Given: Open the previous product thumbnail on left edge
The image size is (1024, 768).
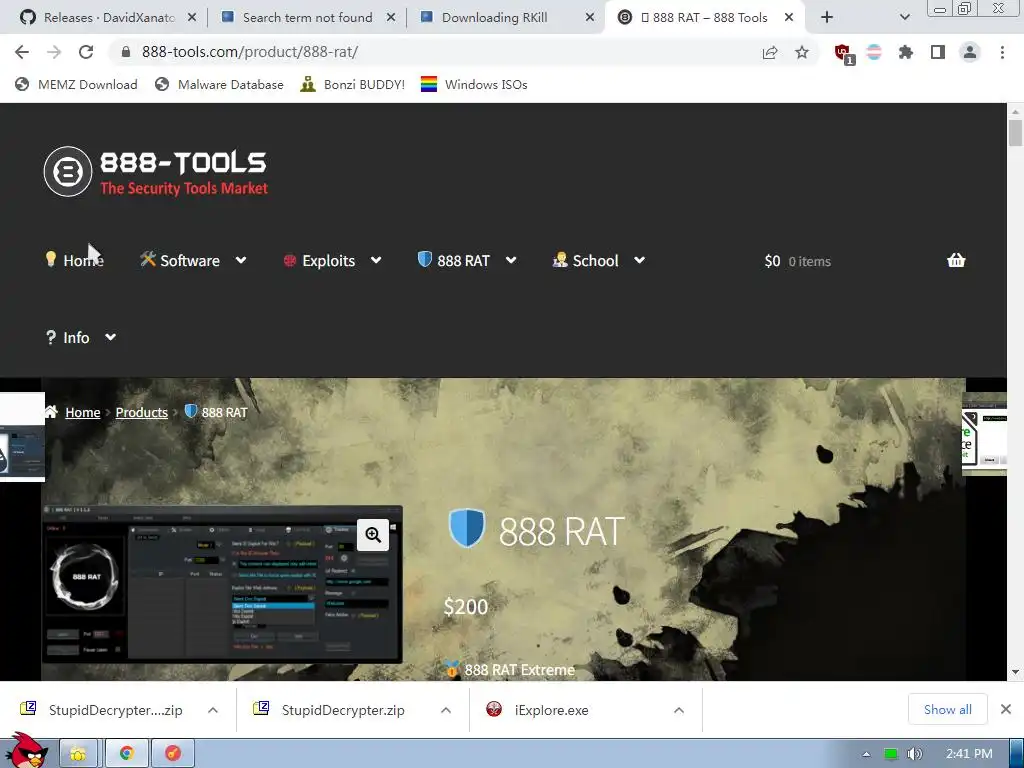Looking at the screenshot, I should point(22,437).
